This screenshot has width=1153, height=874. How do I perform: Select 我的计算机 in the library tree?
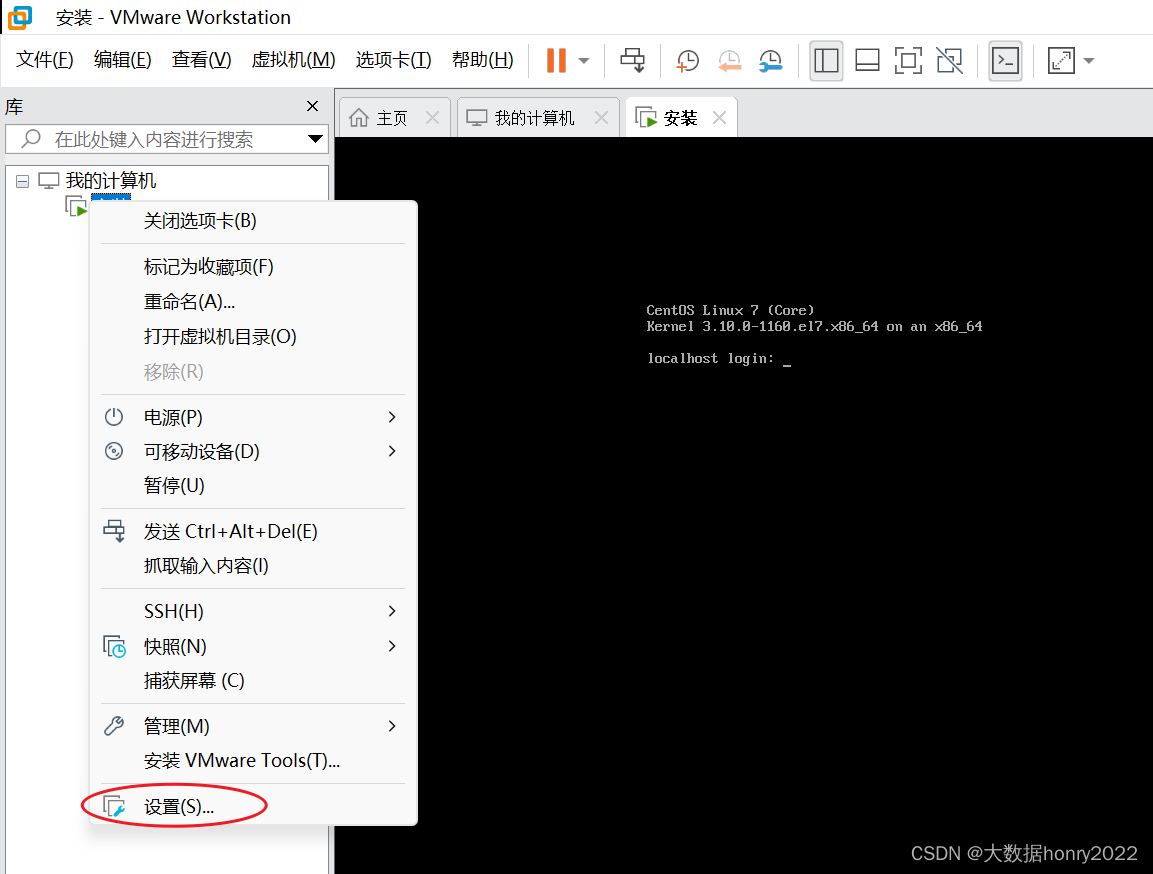pos(110,181)
